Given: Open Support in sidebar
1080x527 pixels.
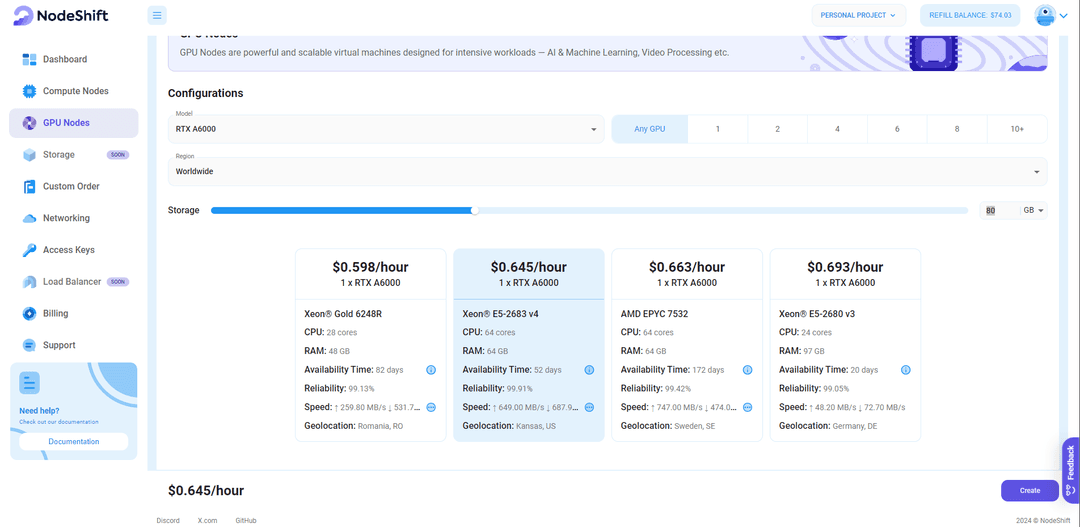Looking at the screenshot, I should click(x=74, y=345).
